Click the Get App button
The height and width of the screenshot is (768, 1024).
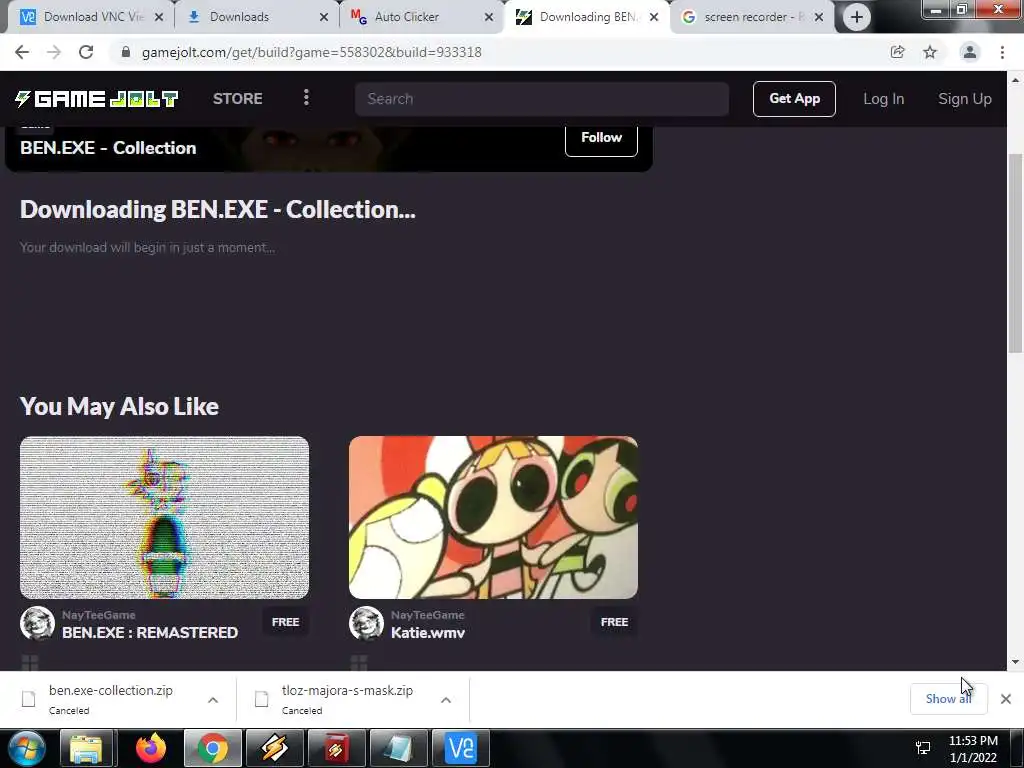coord(794,99)
